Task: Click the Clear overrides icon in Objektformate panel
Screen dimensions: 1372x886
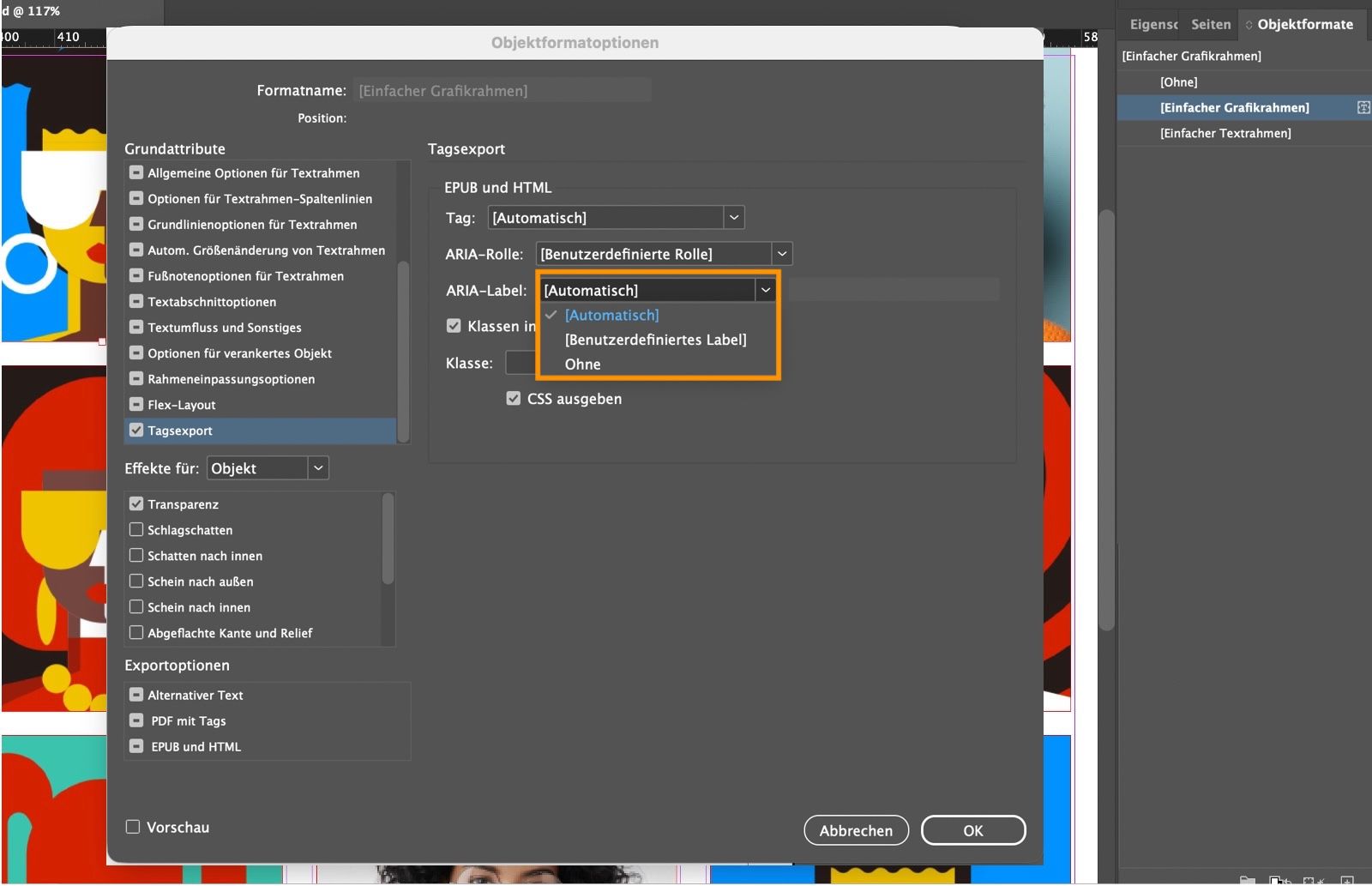Action: coord(1277,880)
